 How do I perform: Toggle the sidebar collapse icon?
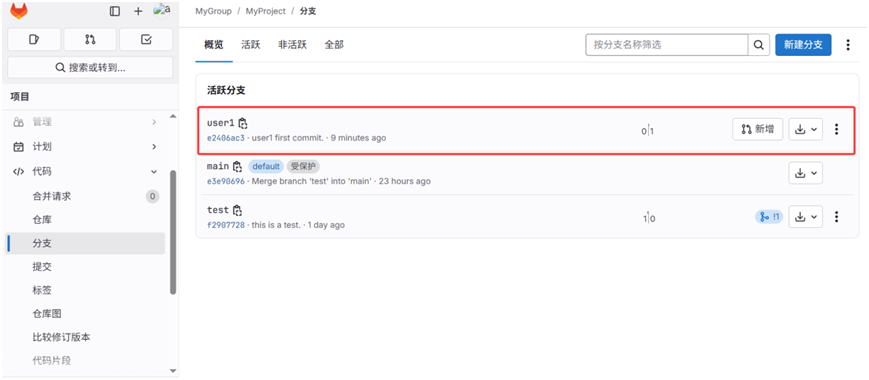[x=115, y=11]
